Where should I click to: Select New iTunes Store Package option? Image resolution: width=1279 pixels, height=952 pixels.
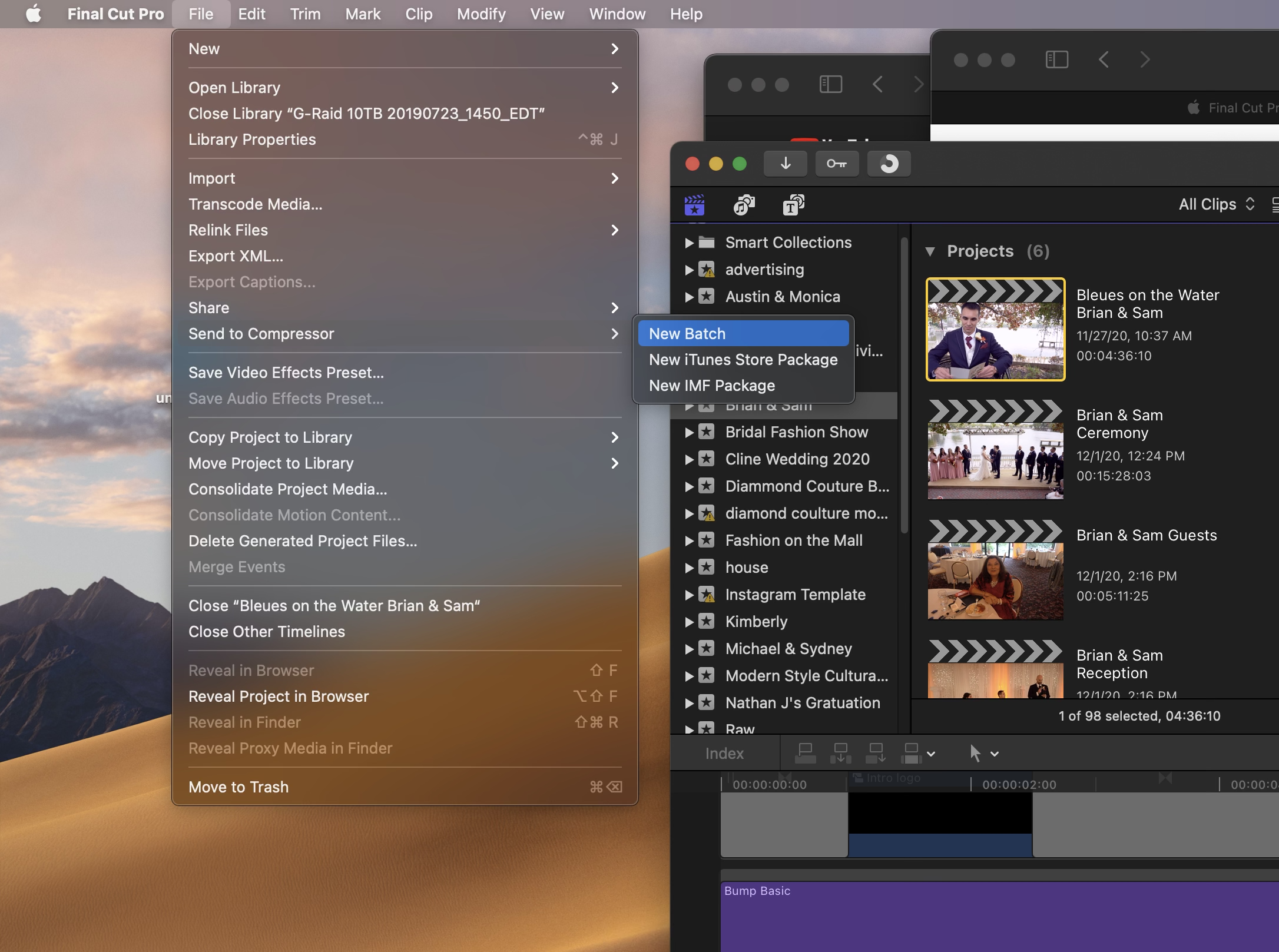[x=743, y=360]
